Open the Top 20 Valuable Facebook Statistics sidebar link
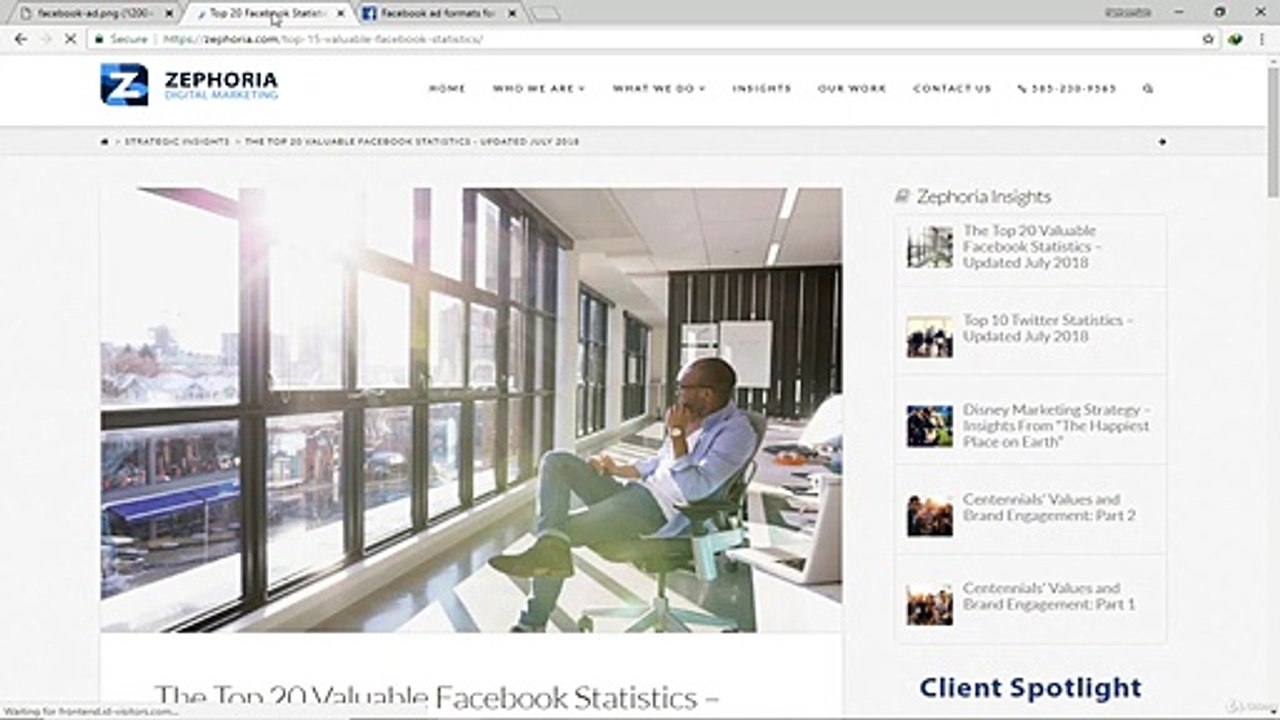 [1032, 246]
